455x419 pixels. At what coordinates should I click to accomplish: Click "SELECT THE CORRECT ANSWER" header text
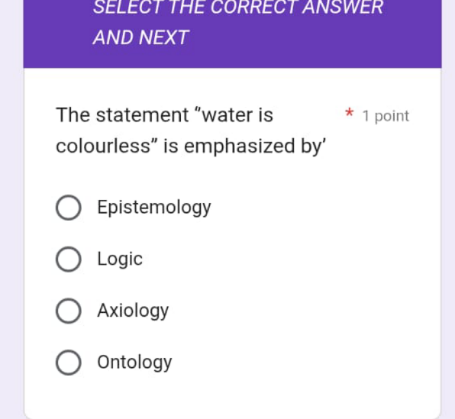pos(238,7)
